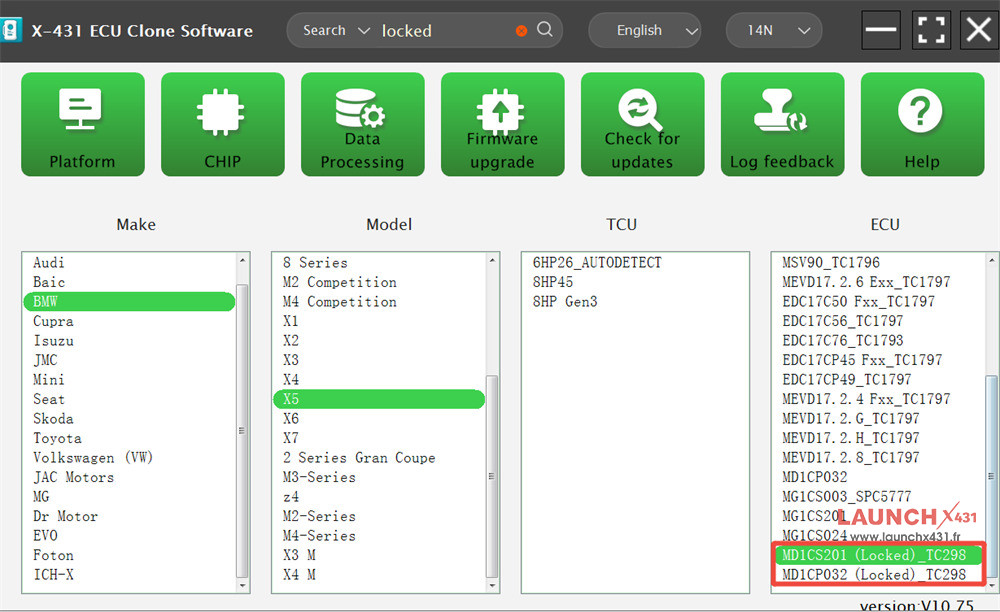This screenshot has height=612, width=1000.
Task: Open the 14N dropdown
Action: coord(774,30)
